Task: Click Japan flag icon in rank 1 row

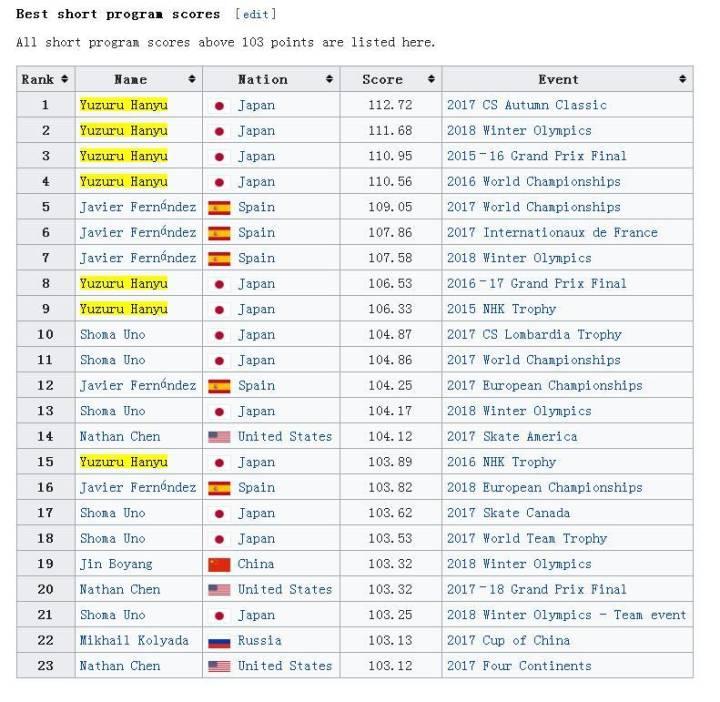Action: pyautogui.click(x=219, y=105)
